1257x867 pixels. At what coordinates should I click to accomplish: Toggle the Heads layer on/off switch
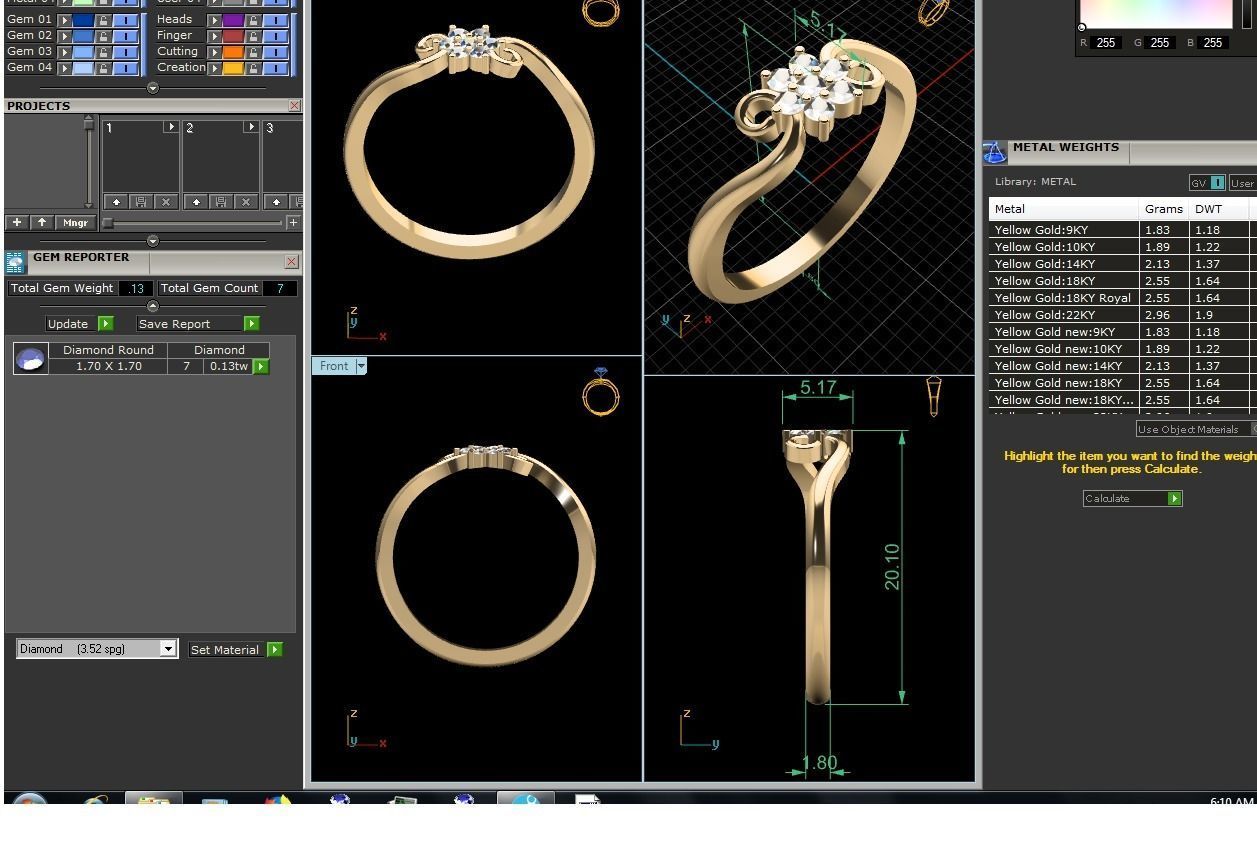(x=276, y=20)
